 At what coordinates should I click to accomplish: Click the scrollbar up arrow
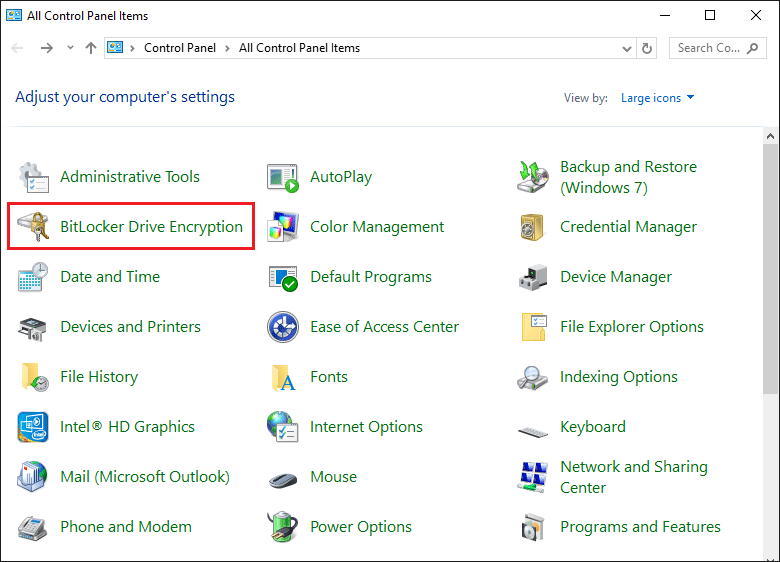(x=771, y=136)
